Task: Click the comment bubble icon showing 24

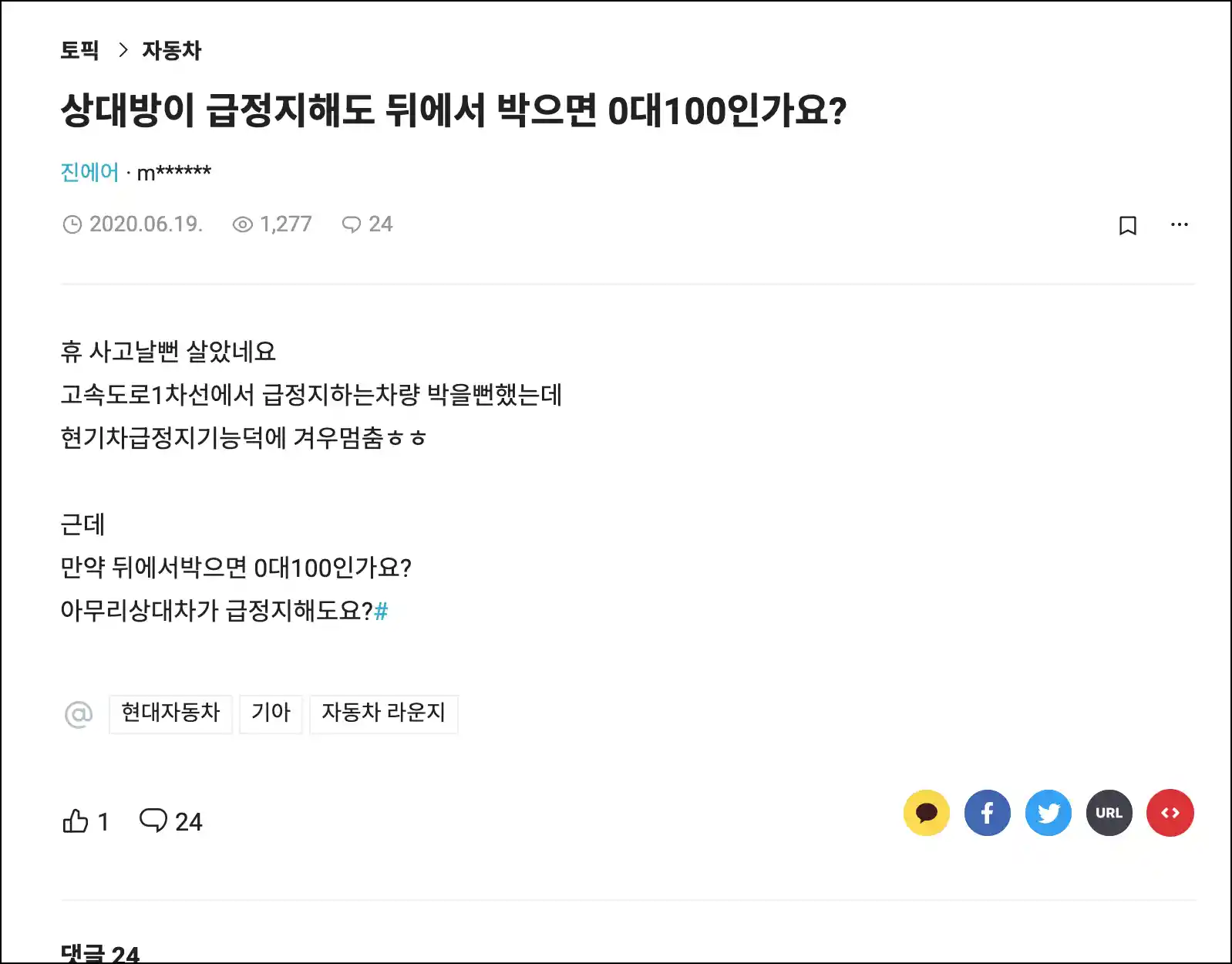Action: tap(153, 821)
